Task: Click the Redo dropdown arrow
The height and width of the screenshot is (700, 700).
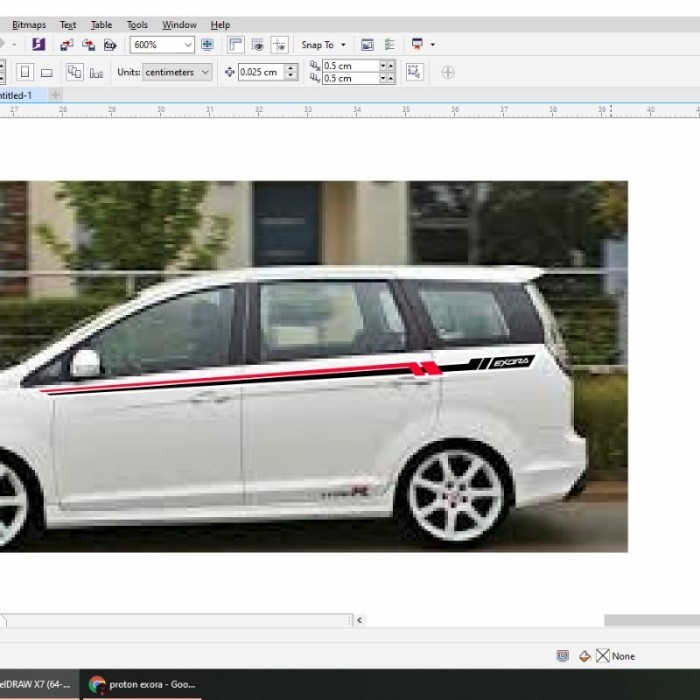Action: tap(14, 45)
